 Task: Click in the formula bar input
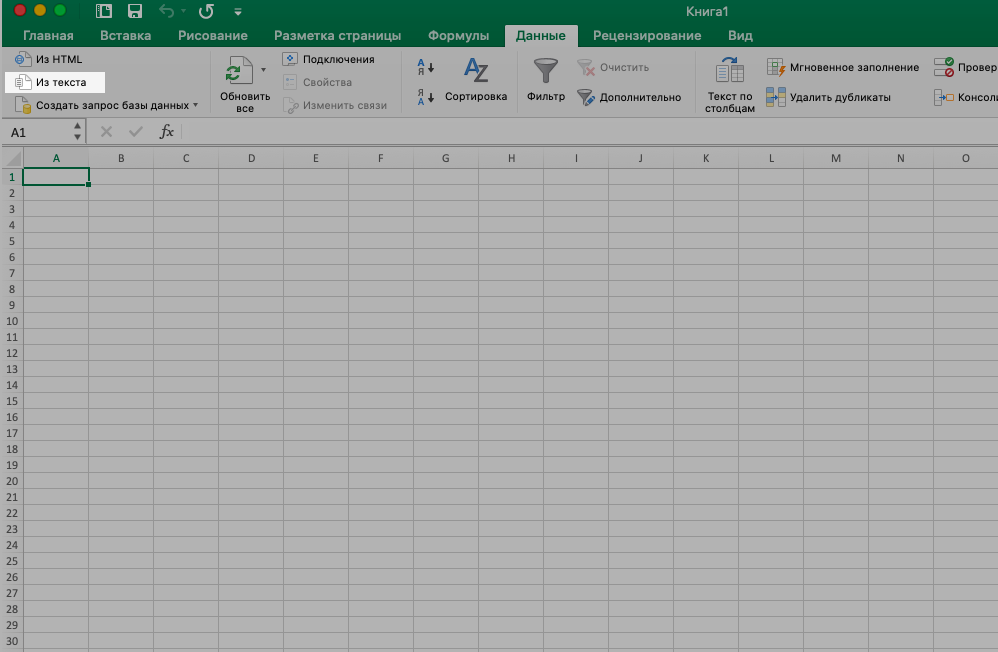591,132
